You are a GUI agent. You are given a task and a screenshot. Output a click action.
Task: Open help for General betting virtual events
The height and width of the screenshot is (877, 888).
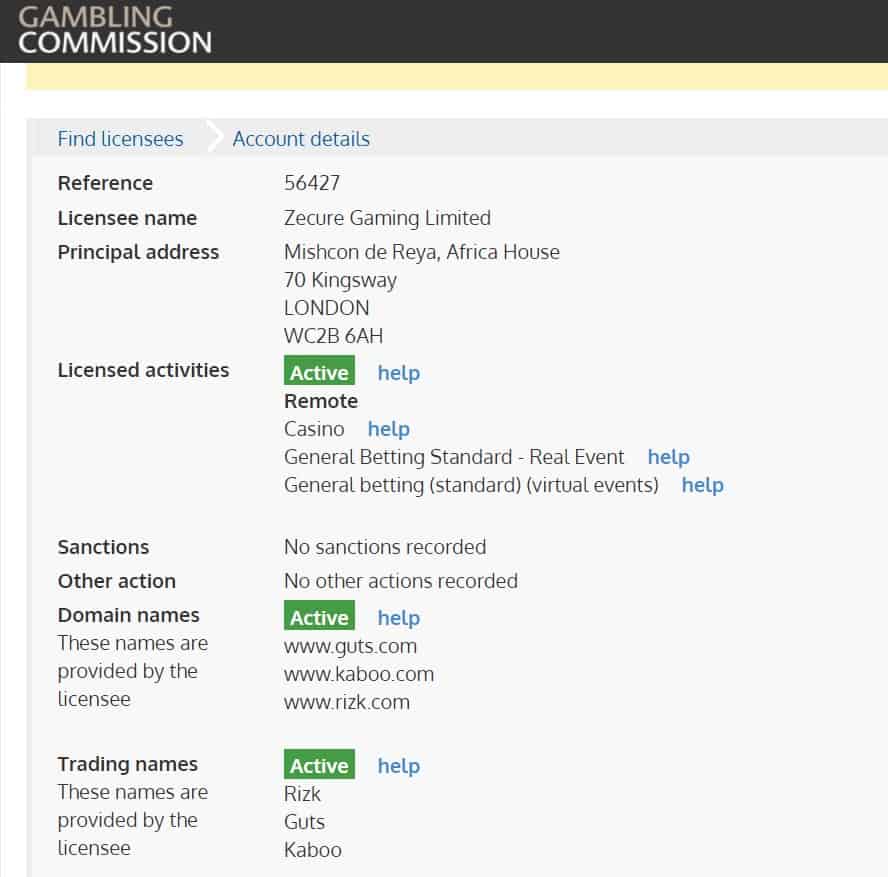[703, 486]
